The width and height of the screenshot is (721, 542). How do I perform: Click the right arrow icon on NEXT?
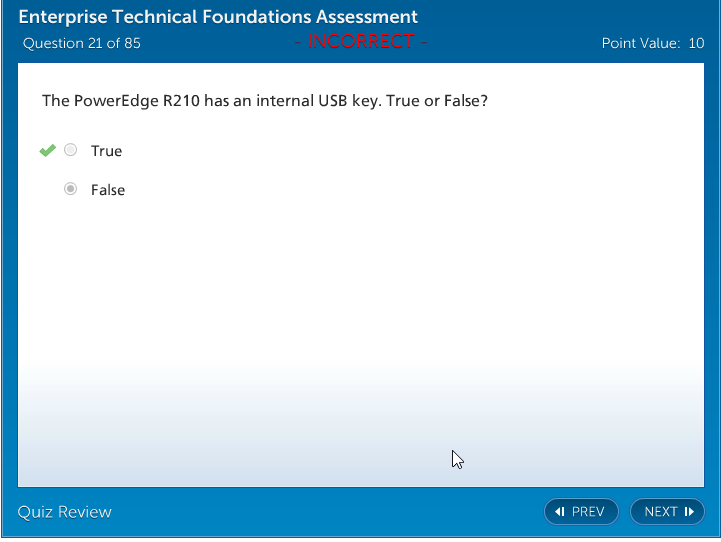coord(689,512)
